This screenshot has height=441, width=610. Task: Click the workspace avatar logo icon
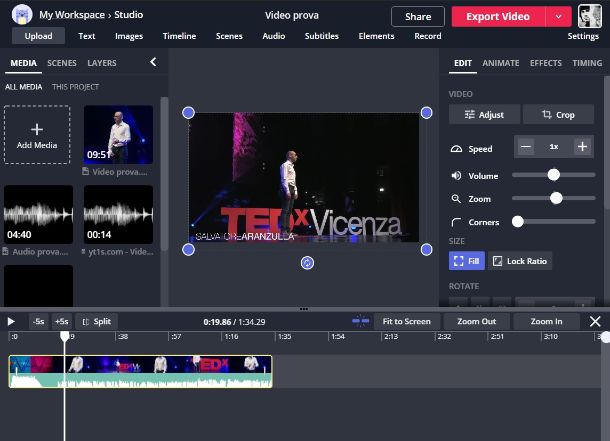click(22, 14)
